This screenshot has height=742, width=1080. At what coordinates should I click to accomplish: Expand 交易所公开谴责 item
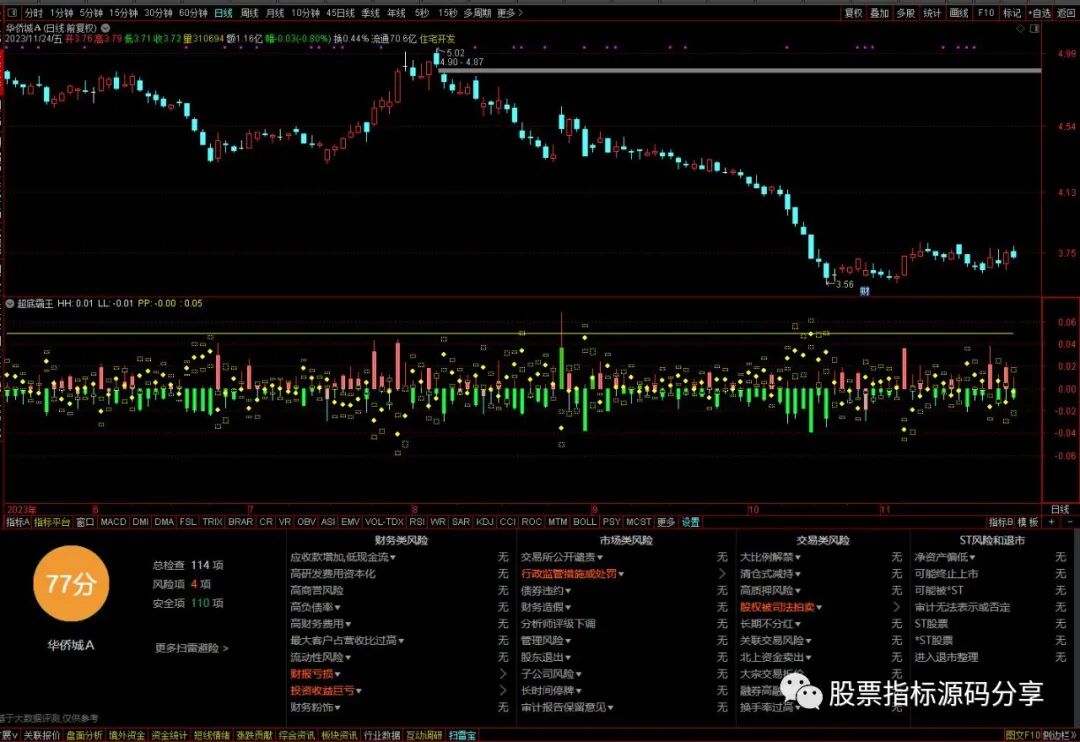pyautogui.click(x=561, y=557)
